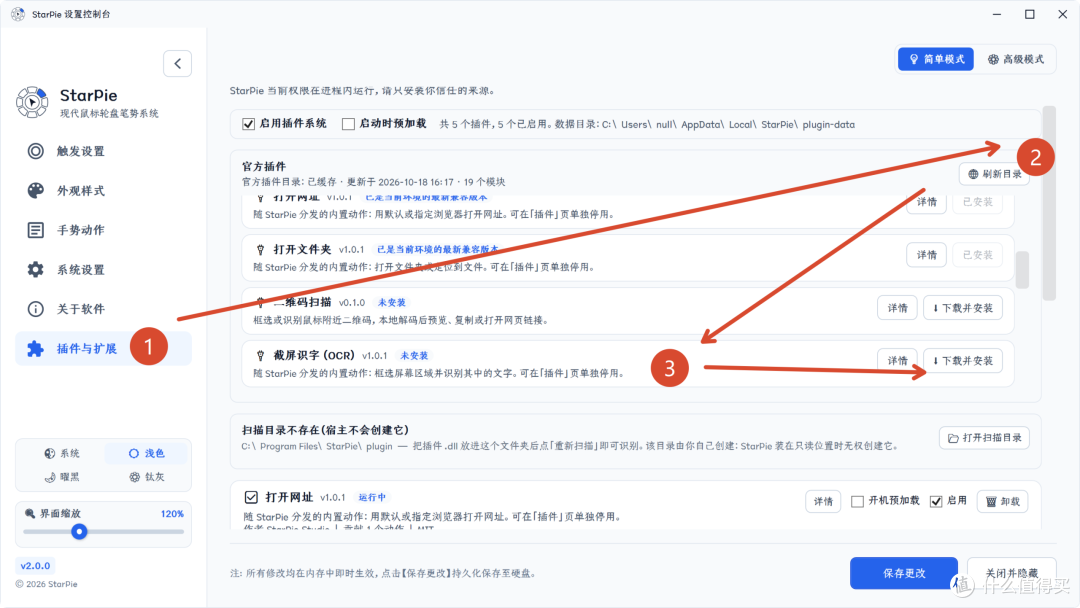
Task: Choose the 暗黑 theme option
Action: pyautogui.click(x=62, y=476)
